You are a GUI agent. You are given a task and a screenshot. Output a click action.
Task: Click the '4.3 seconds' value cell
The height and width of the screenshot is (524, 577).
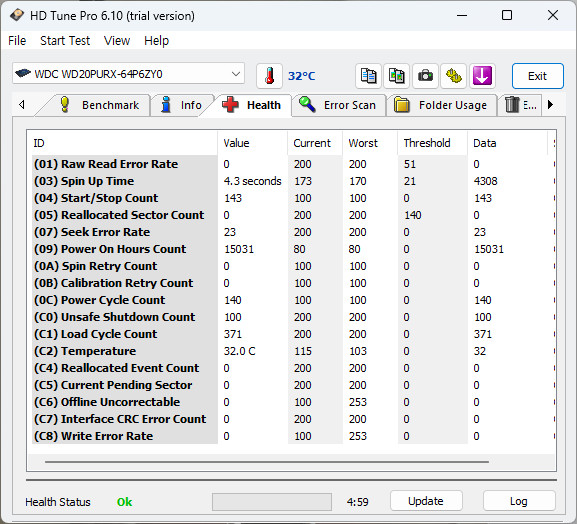pyautogui.click(x=252, y=181)
